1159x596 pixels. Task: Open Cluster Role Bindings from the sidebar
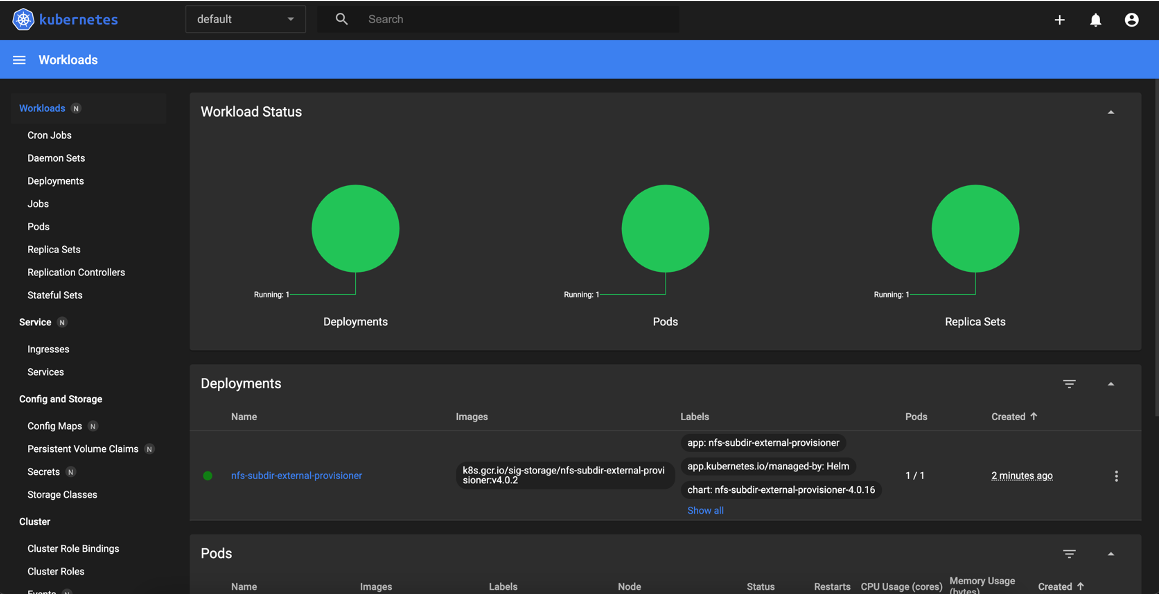click(70, 548)
